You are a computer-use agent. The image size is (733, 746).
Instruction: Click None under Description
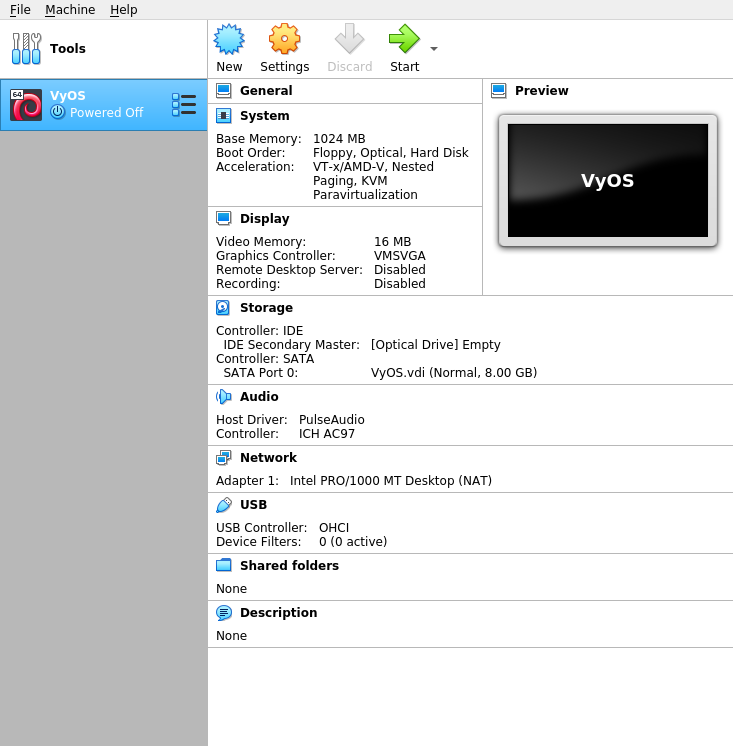[231, 636]
